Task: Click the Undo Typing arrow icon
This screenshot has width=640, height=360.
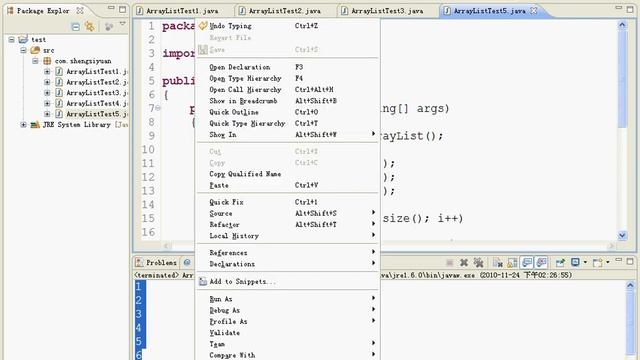Action: click(203, 26)
